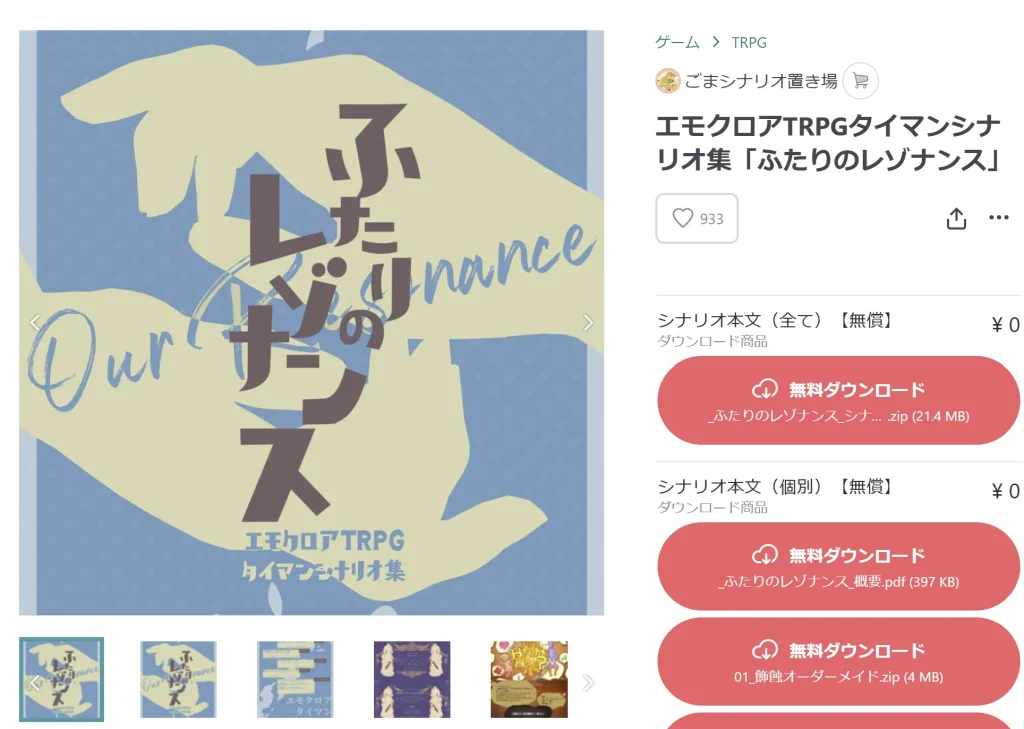Show next image with the main image right arrow

(x=588, y=322)
